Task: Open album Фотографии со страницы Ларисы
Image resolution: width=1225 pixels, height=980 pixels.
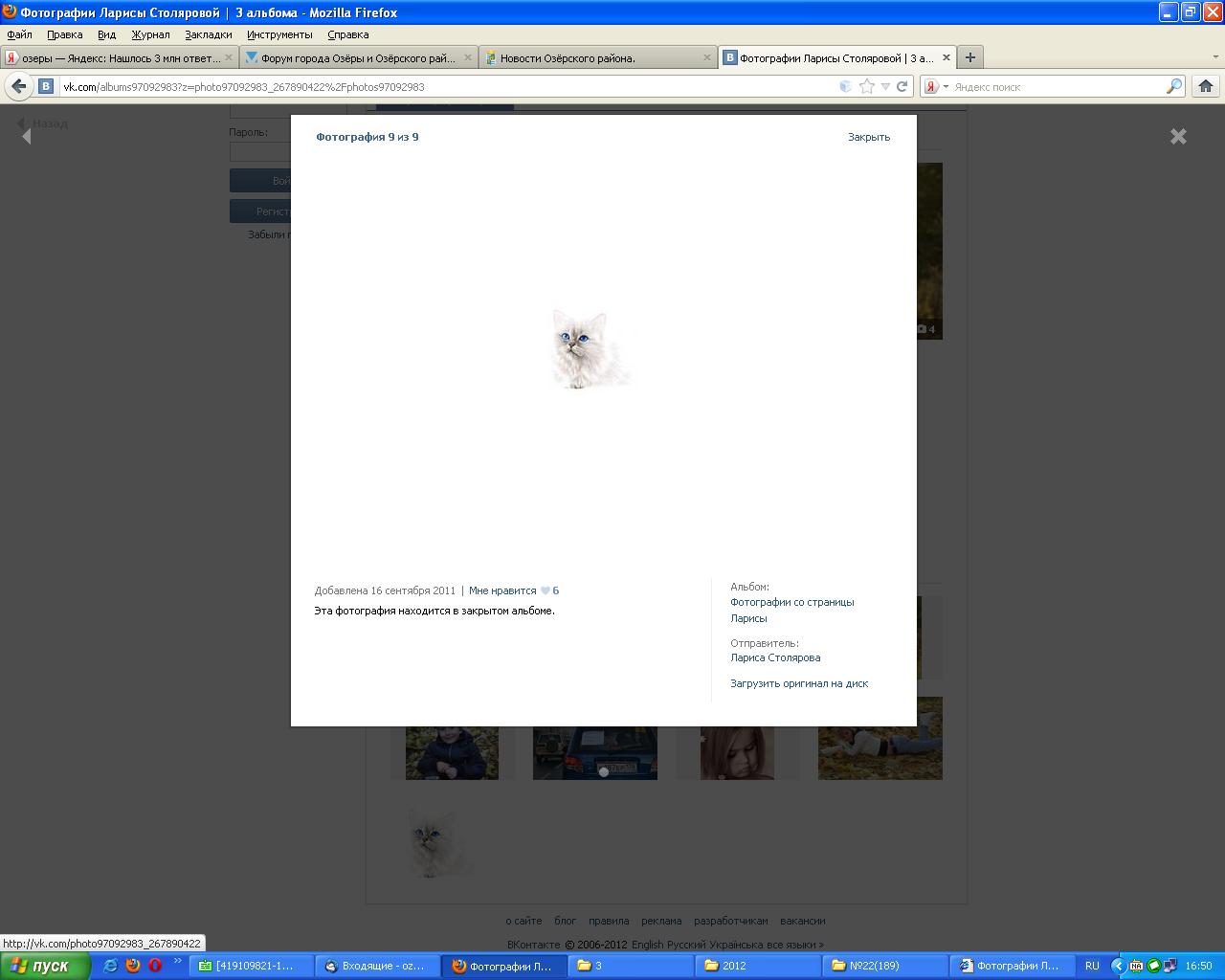Action: [792, 610]
